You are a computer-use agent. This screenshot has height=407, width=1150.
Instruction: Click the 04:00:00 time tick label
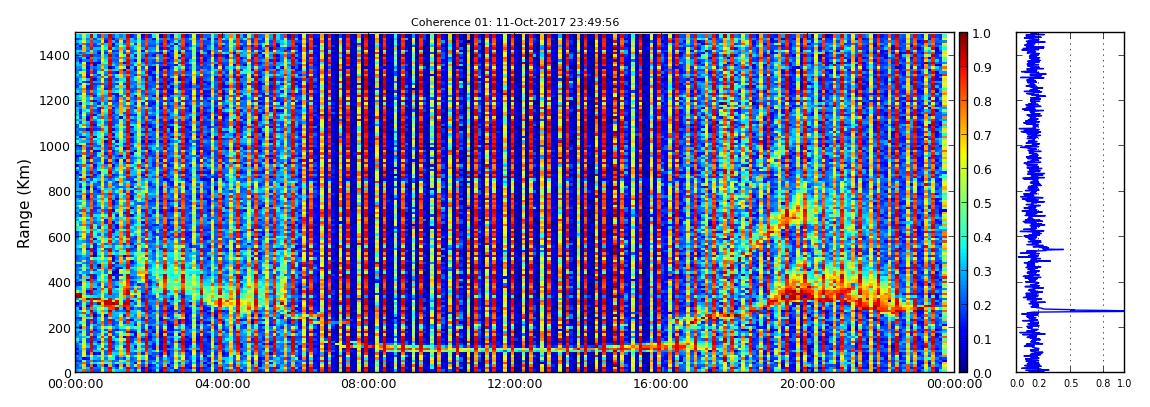(221, 384)
